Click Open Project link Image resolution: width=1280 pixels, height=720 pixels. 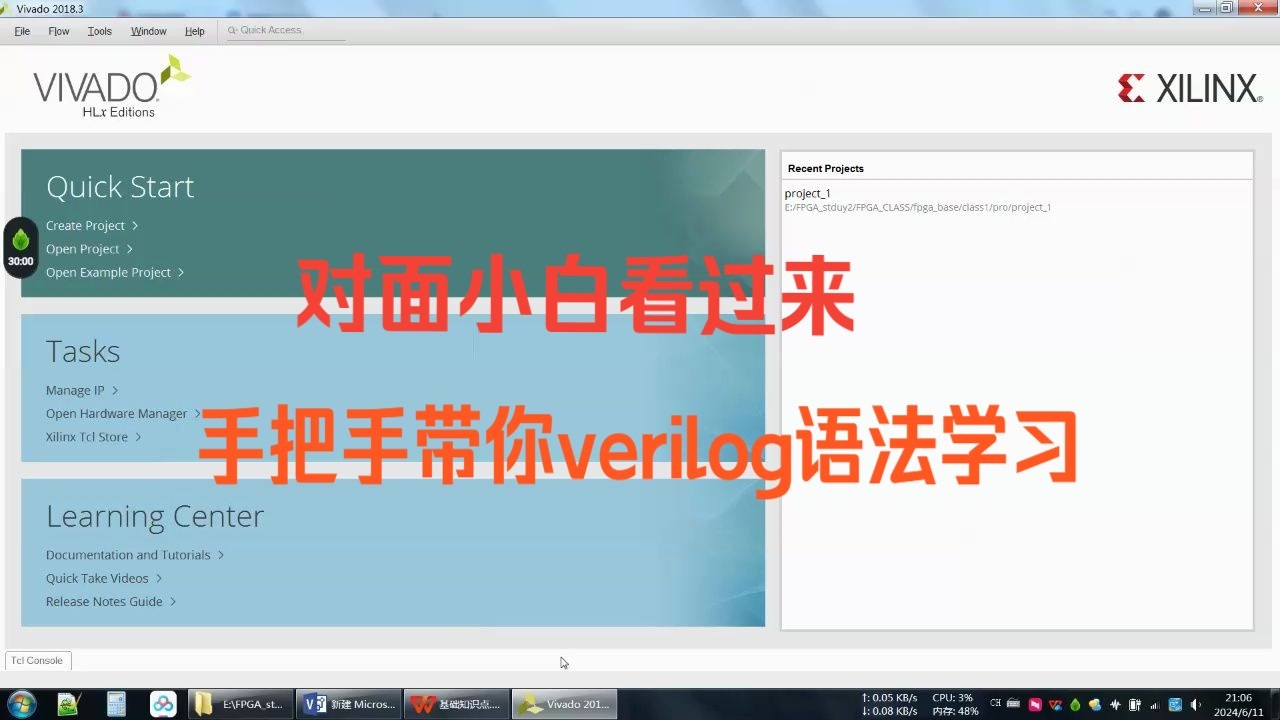89,249
